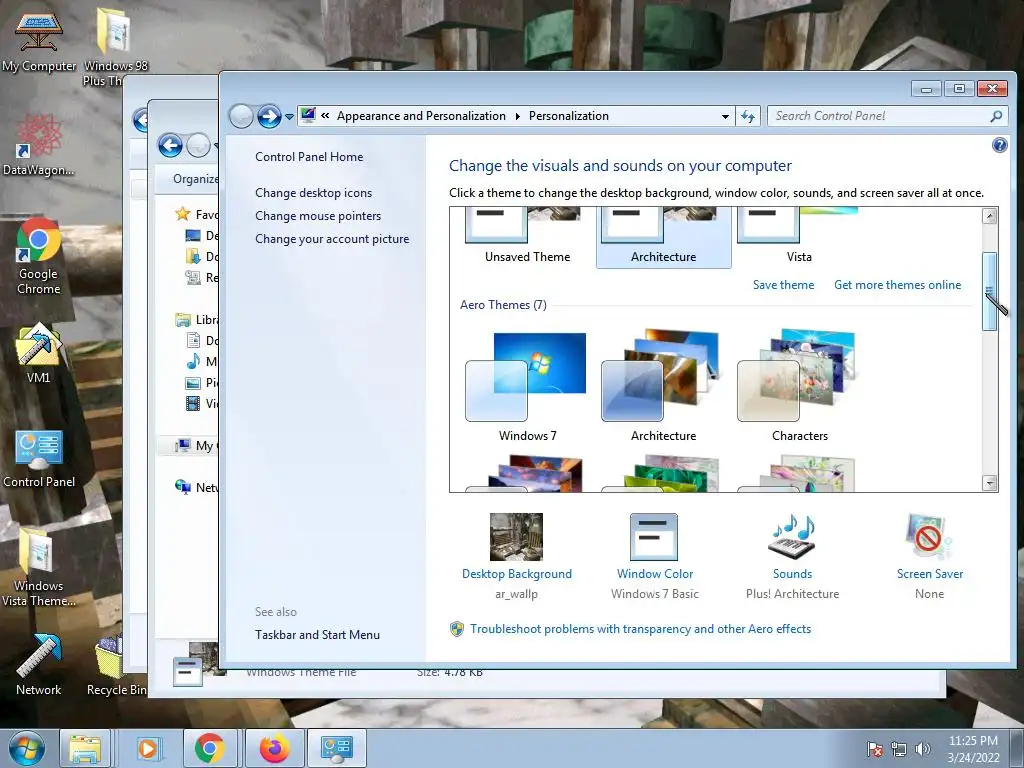Go back in the Personalization window
This screenshot has width=1024, height=768.
pos(241,117)
